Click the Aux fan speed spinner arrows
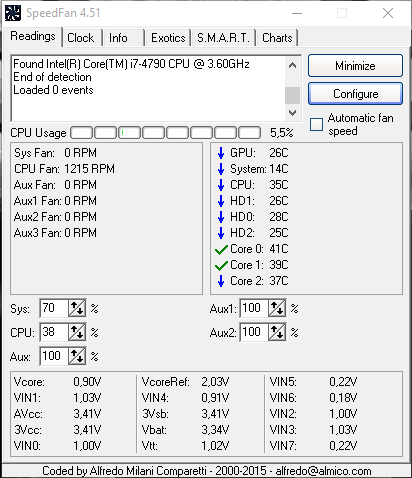Screen dimensions: 412x478 point(77,356)
